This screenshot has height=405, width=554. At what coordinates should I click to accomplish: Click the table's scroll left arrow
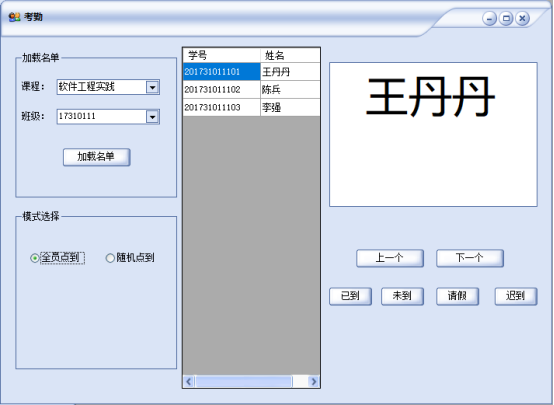click(189, 381)
